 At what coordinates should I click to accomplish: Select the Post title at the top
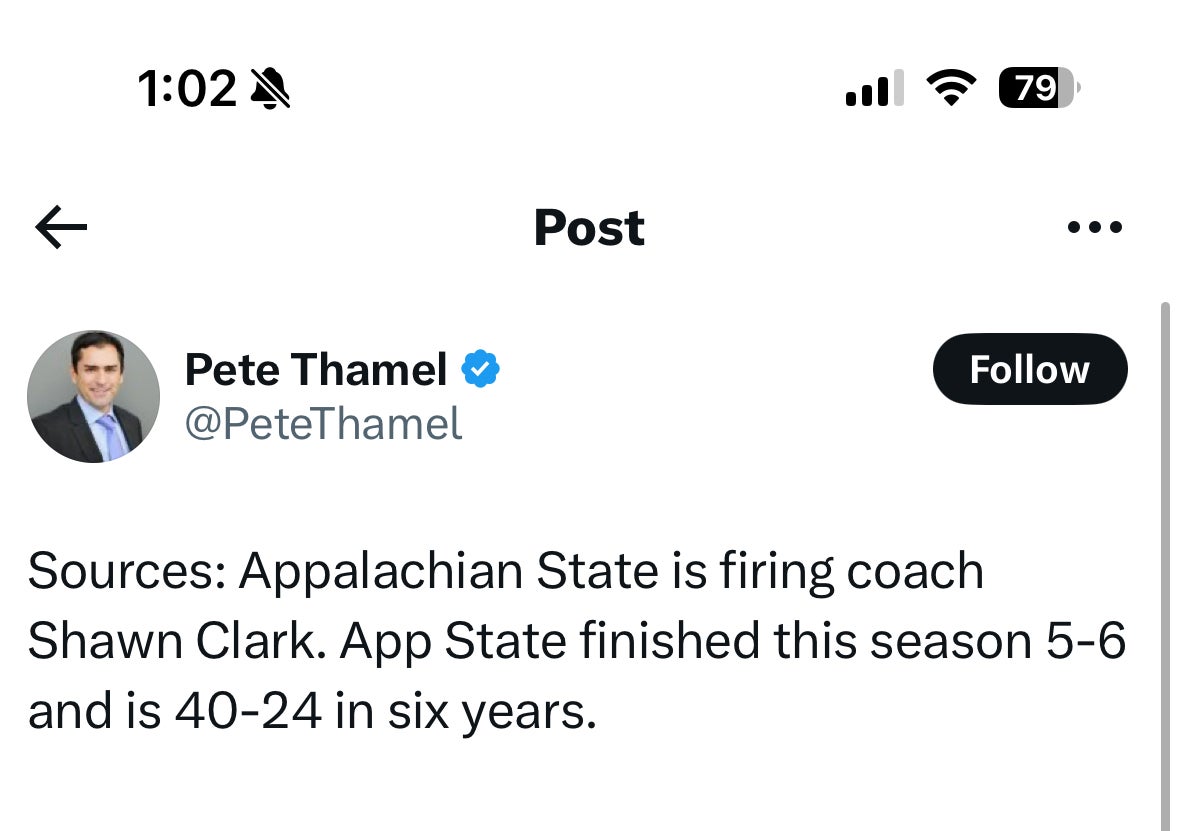coord(589,227)
